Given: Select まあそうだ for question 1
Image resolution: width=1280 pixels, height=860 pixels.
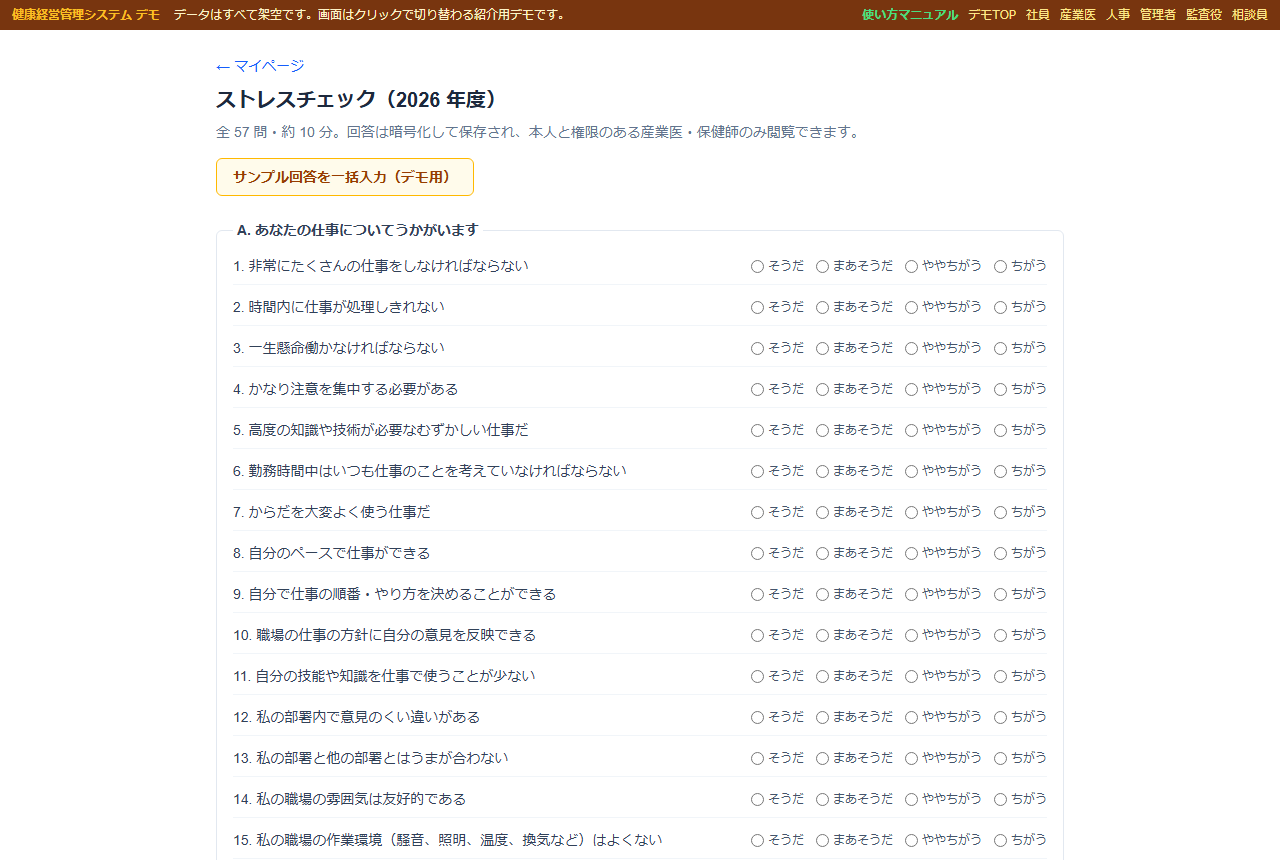Looking at the screenshot, I should [x=822, y=266].
